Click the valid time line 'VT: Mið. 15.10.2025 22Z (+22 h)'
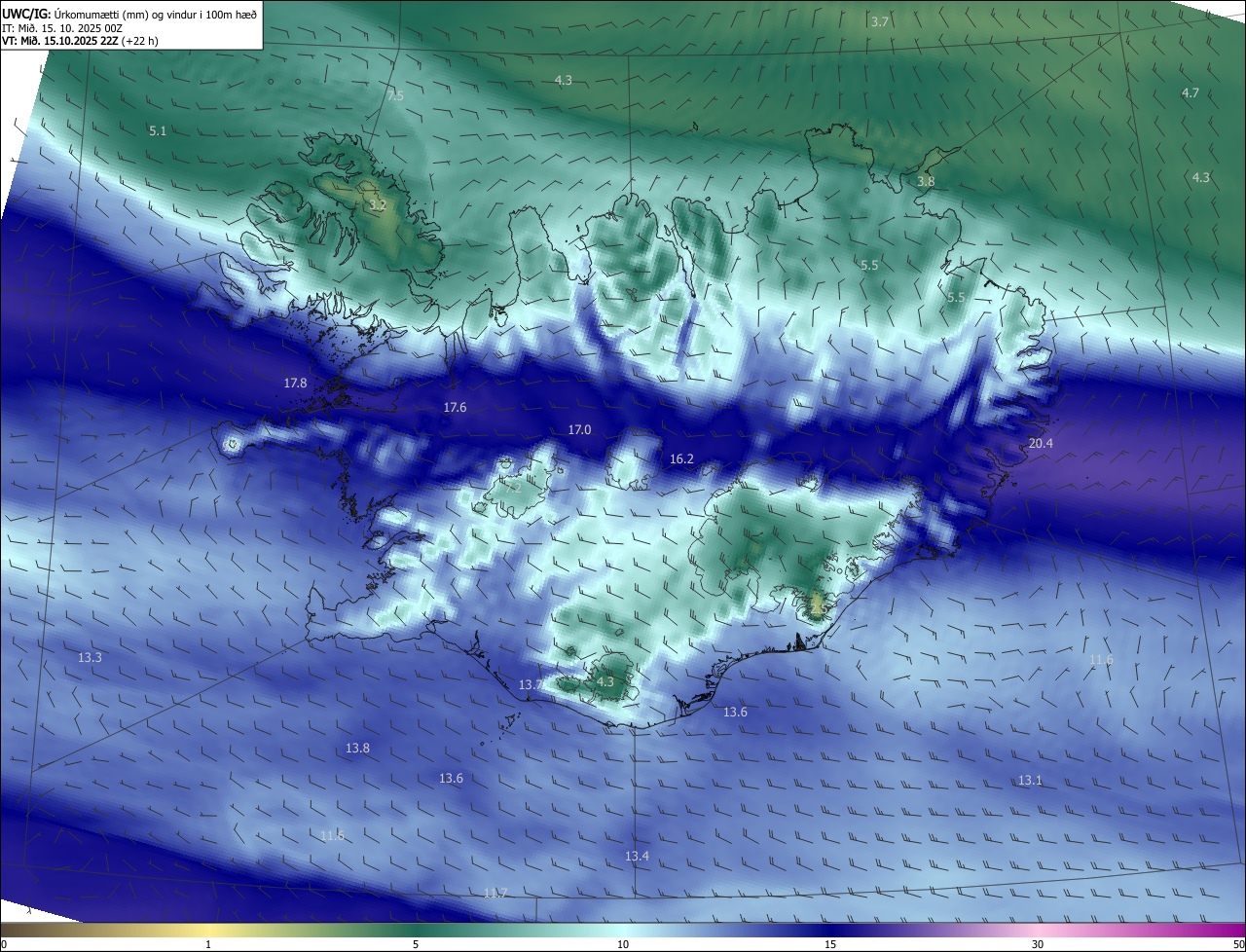The image size is (1246, 952). 80,41
